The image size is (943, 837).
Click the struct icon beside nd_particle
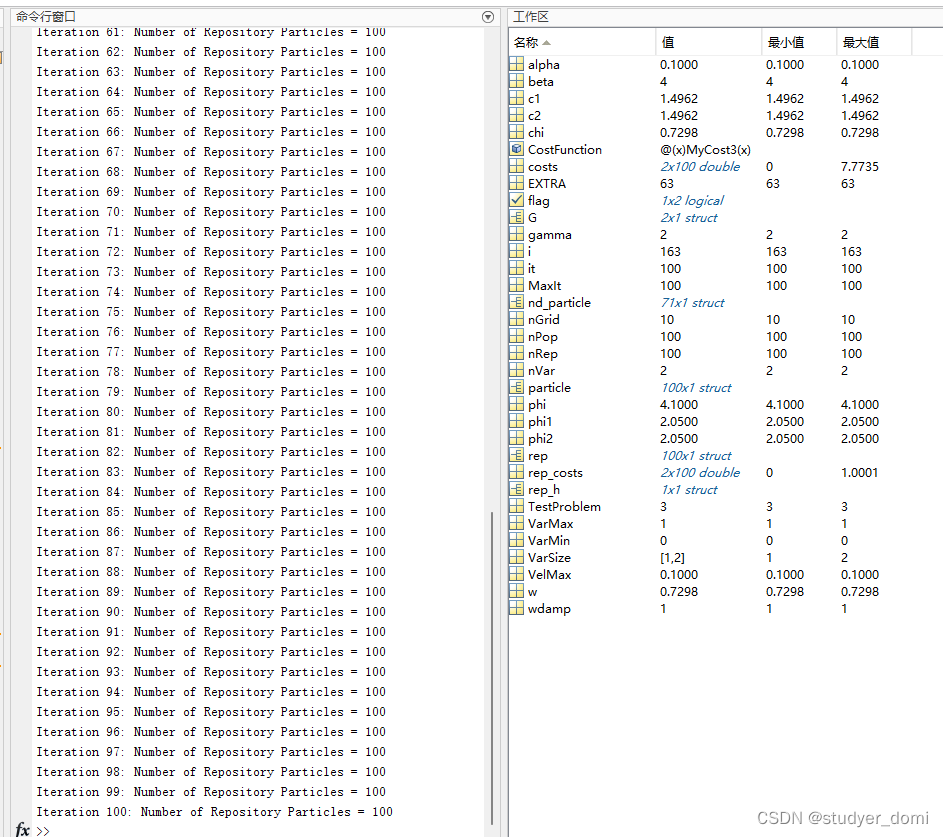[x=516, y=302]
